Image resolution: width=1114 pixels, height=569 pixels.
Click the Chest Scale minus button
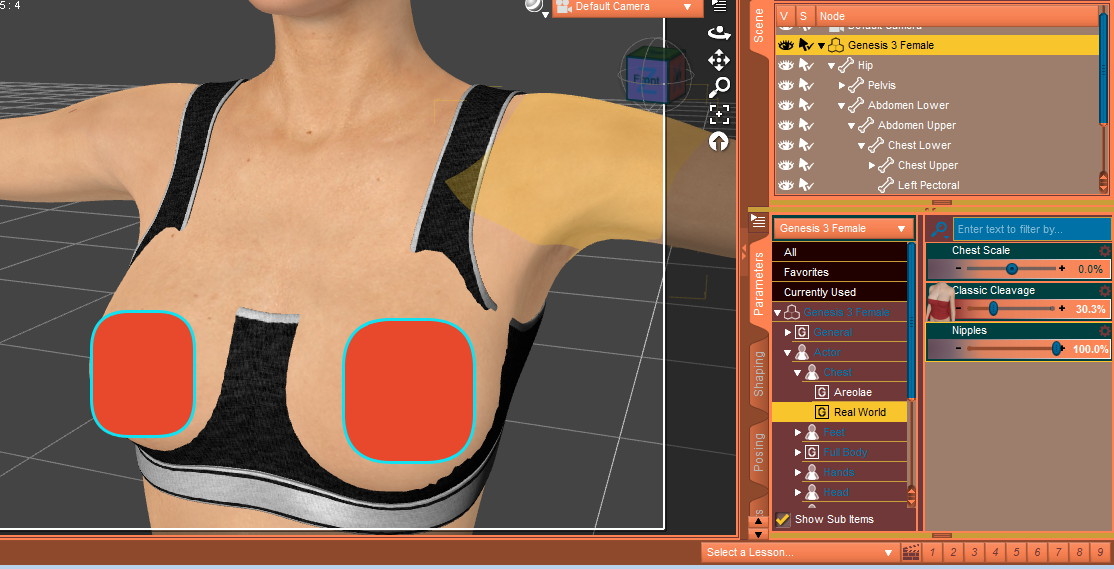point(958,269)
